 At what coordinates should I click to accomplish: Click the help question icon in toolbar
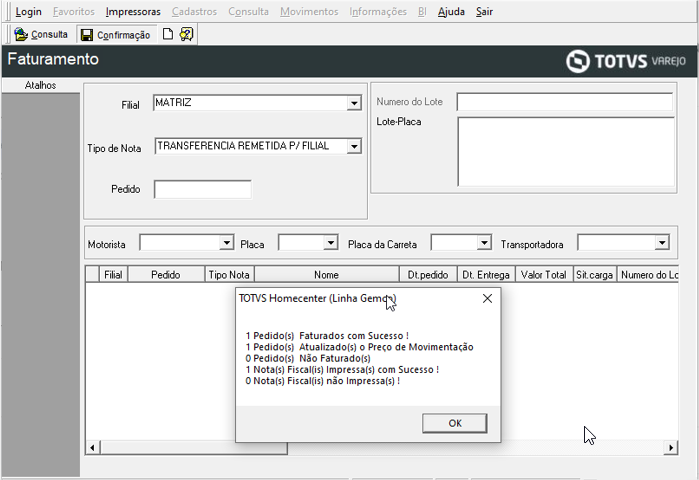186,34
